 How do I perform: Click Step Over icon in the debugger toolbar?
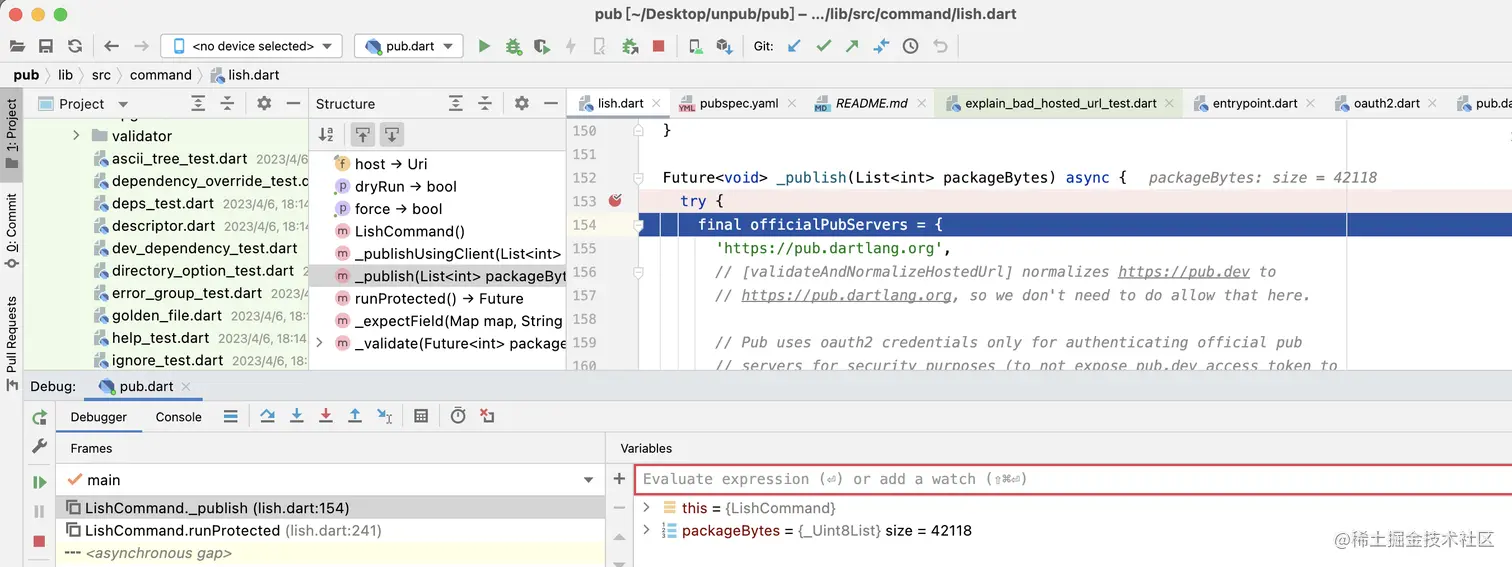[x=267, y=416]
